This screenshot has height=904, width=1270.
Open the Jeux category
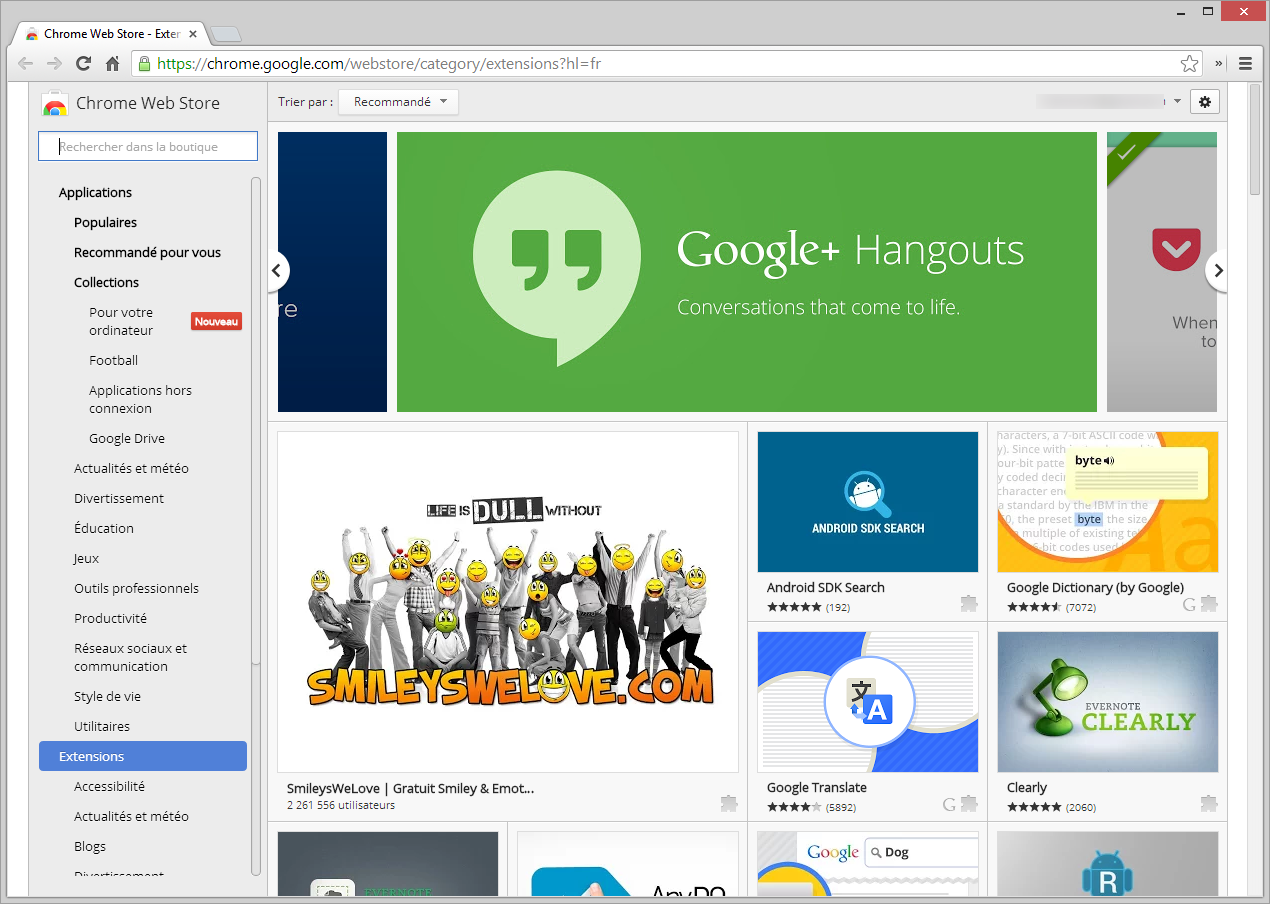tap(87, 559)
